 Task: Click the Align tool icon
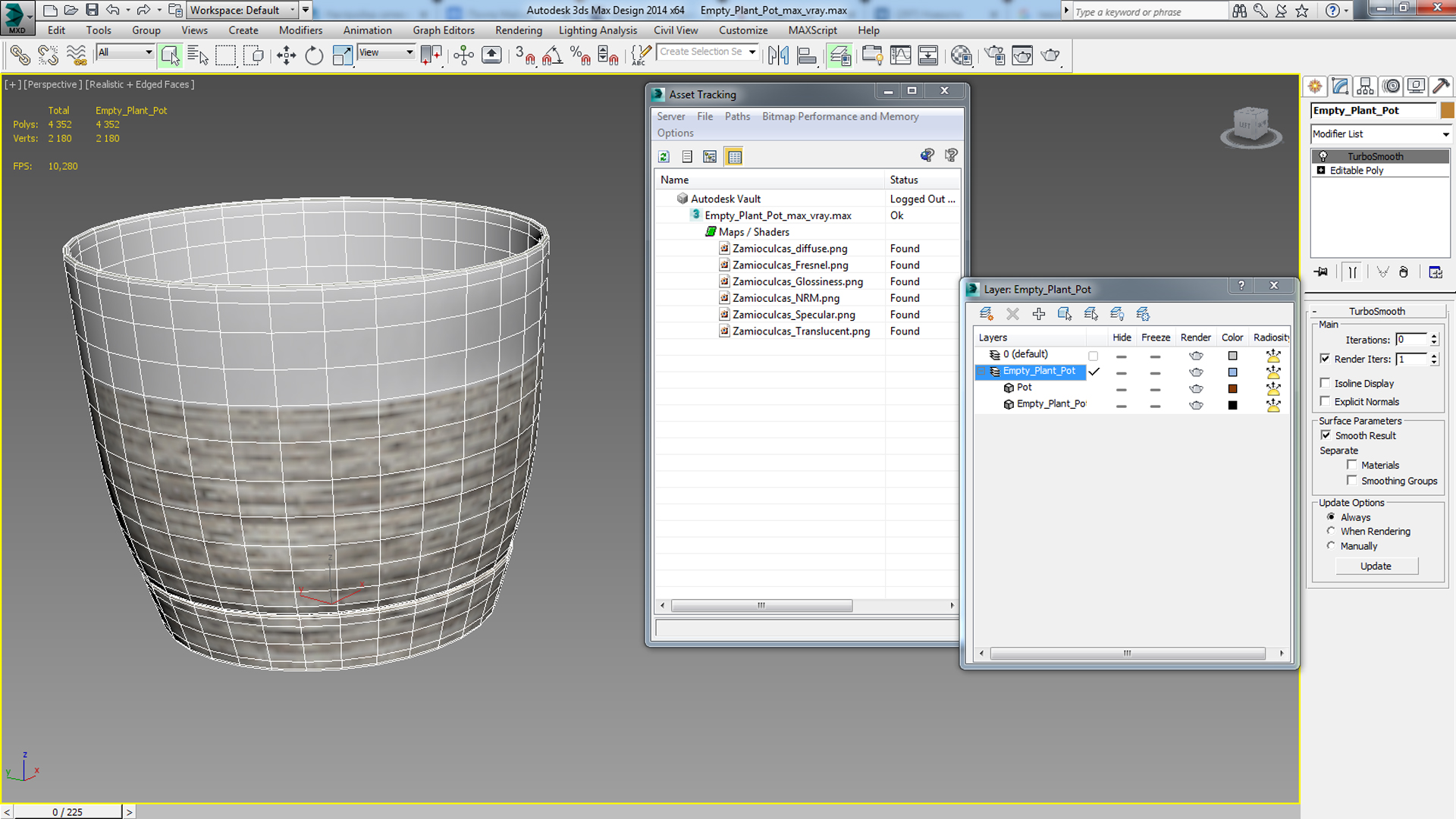pyautogui.click(x=807, y=55)
